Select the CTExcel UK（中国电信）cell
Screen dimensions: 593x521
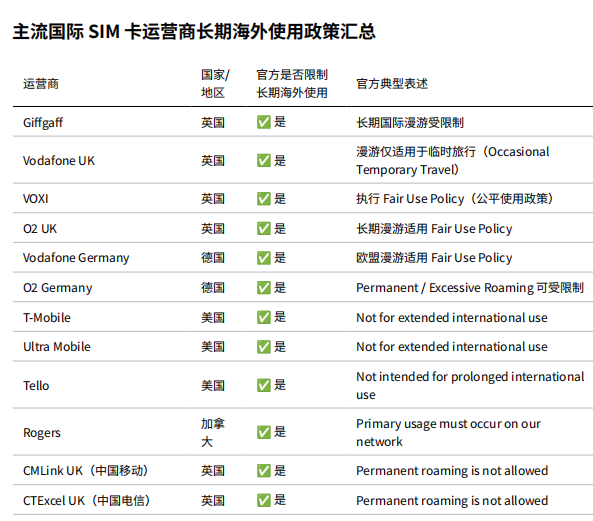(87, 501)
